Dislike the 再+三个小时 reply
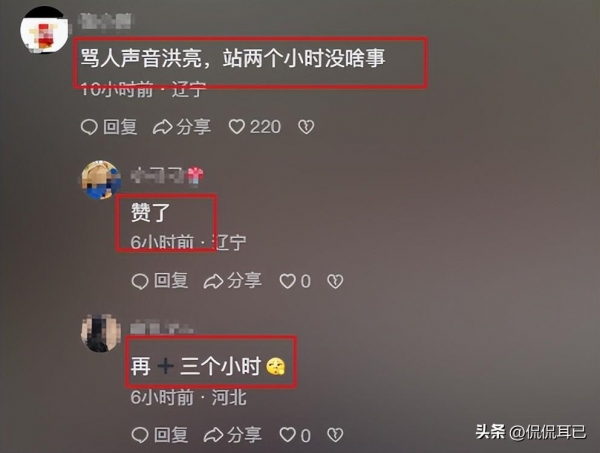 point(335,435)
